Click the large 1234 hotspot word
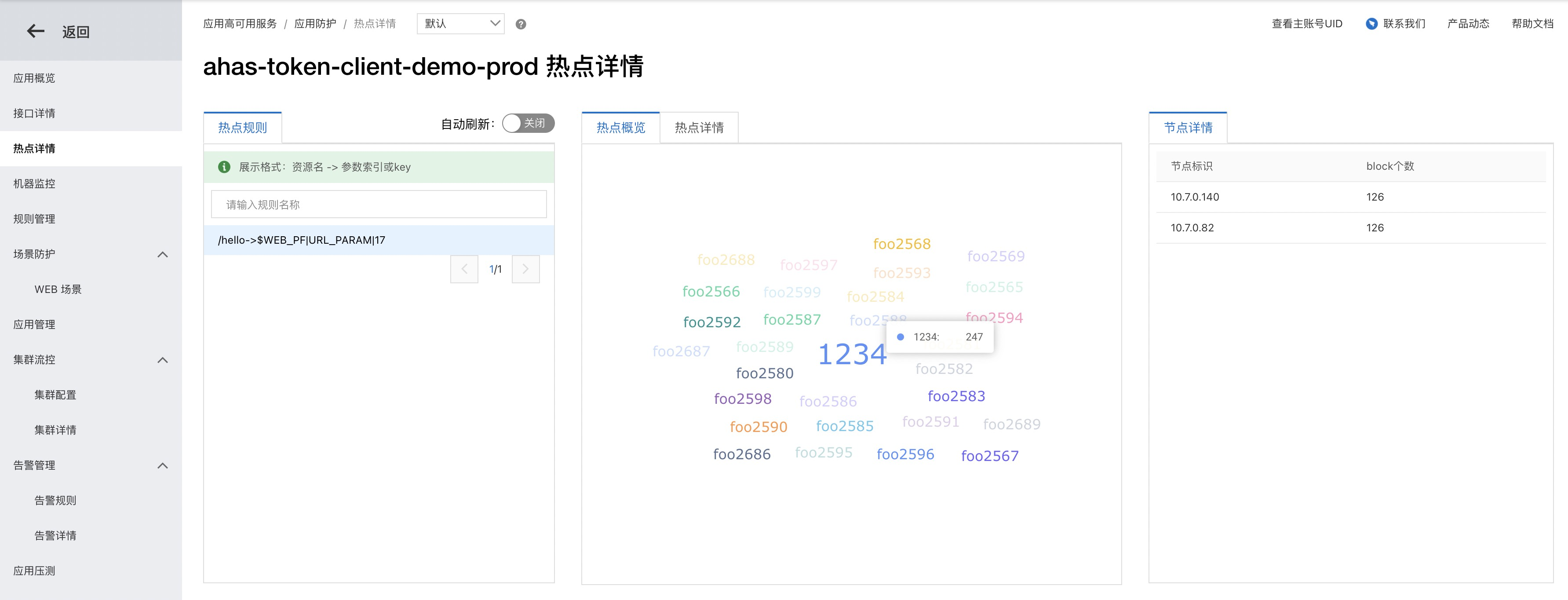Viewport: 1568px width, 600px height. click(x=852, y=355)
